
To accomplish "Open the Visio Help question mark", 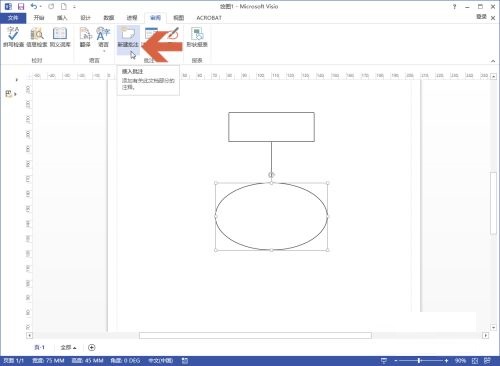I will [x=454, y=6].
